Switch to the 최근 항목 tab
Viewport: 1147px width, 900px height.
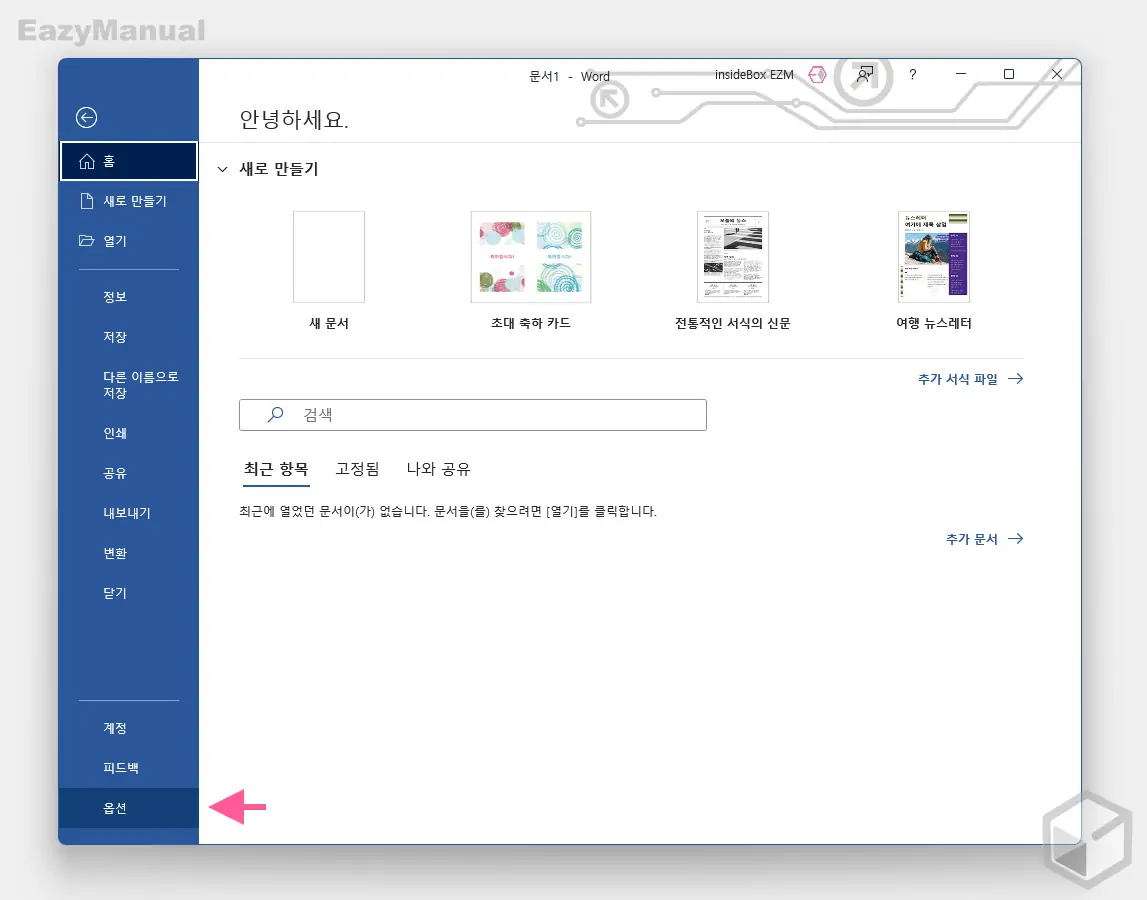(276, 469)
